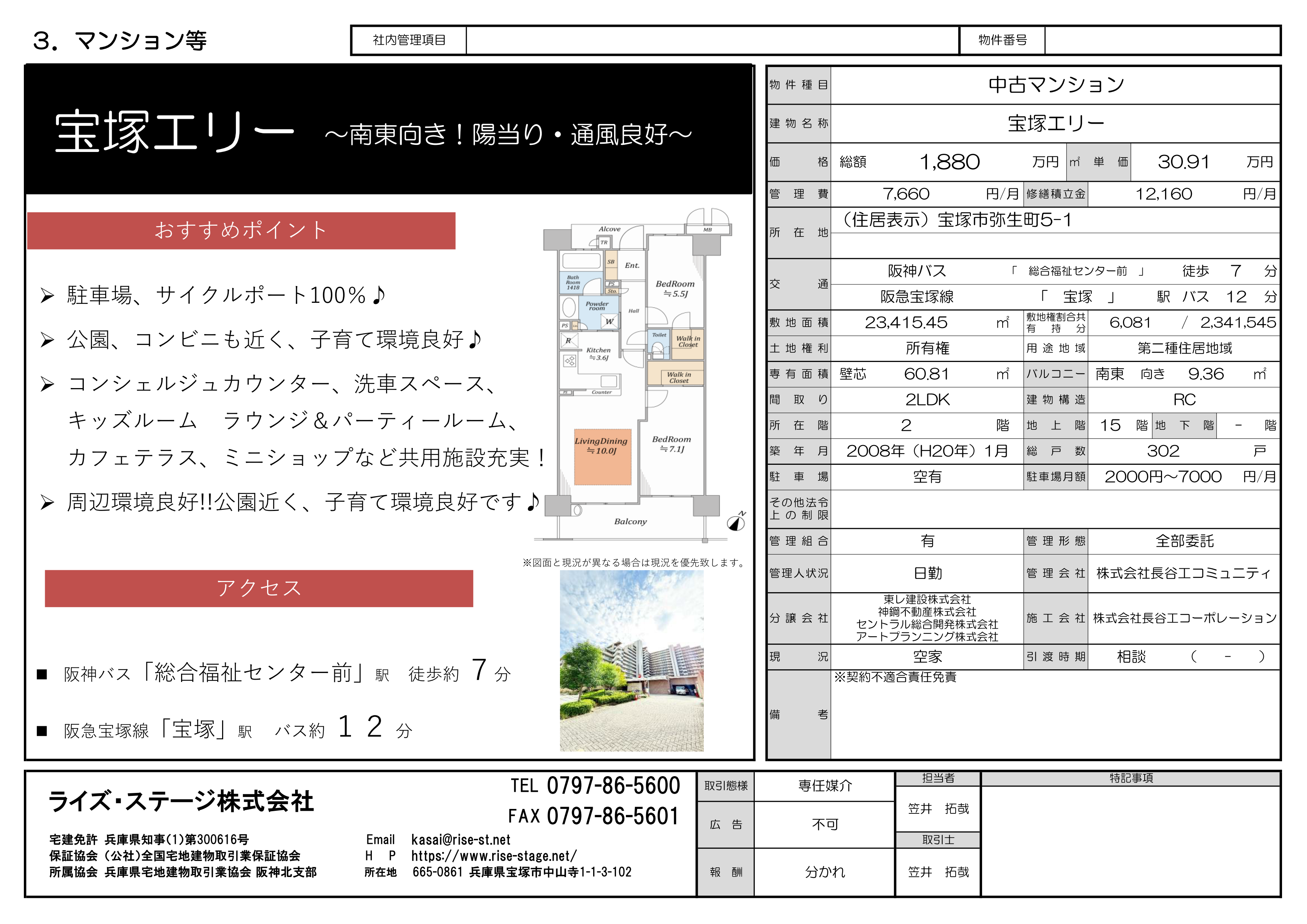Click the red アクセス header banner

(259, 588)
